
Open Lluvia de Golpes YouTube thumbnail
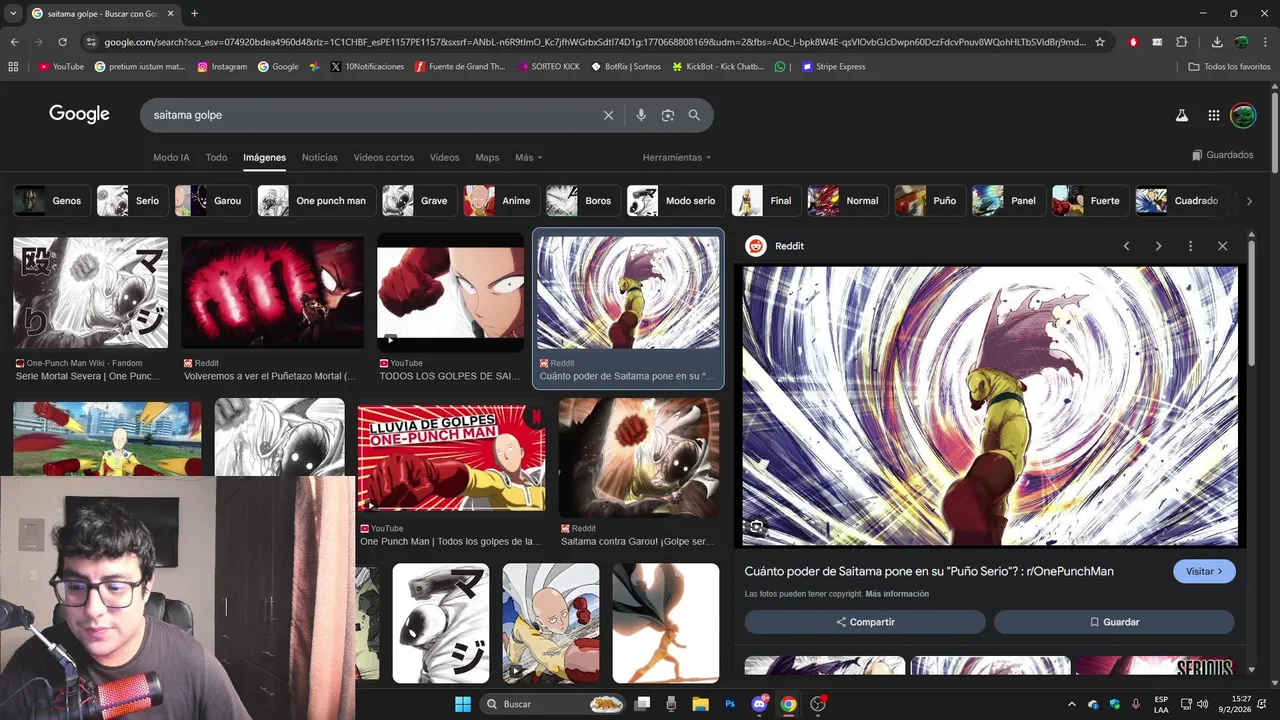pyautogui.click(x=451, y=458)
